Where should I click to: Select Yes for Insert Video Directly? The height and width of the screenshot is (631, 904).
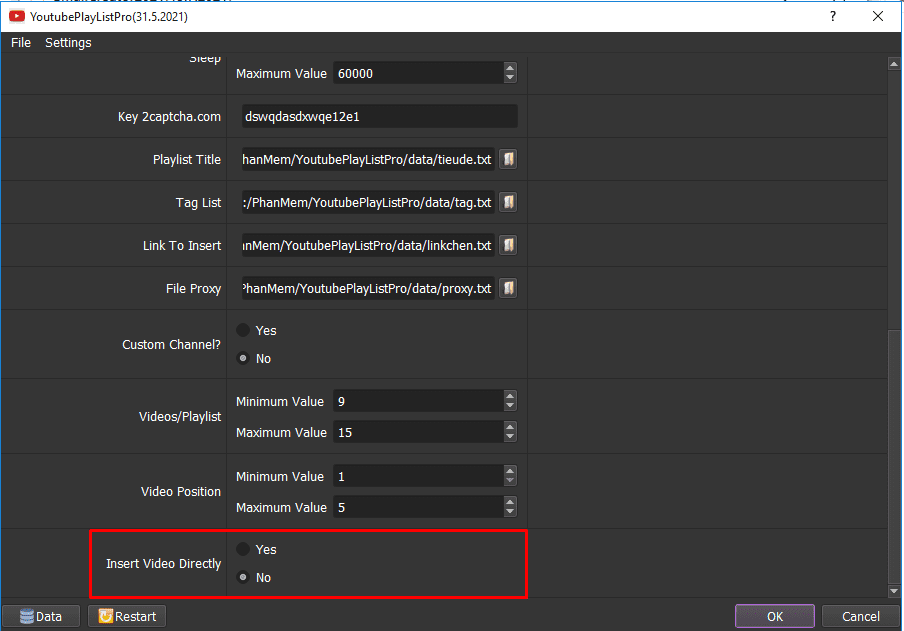[x=243, y=549]
